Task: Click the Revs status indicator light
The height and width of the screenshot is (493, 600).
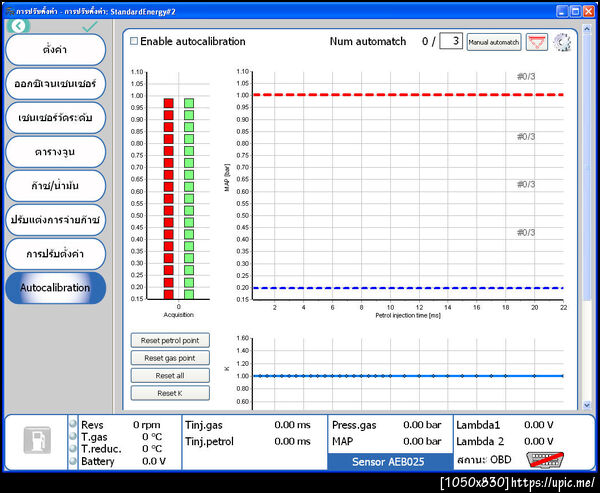Action: point(73,424)
